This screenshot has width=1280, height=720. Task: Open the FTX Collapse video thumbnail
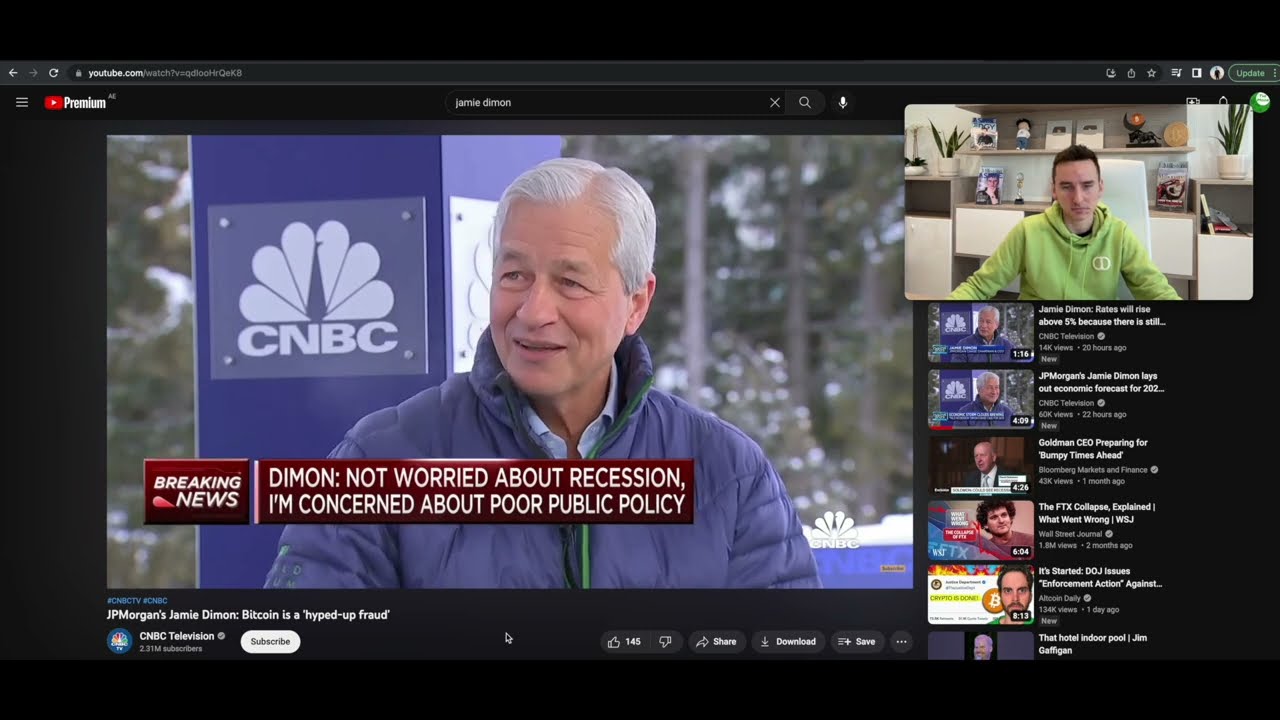coord(981,529)
